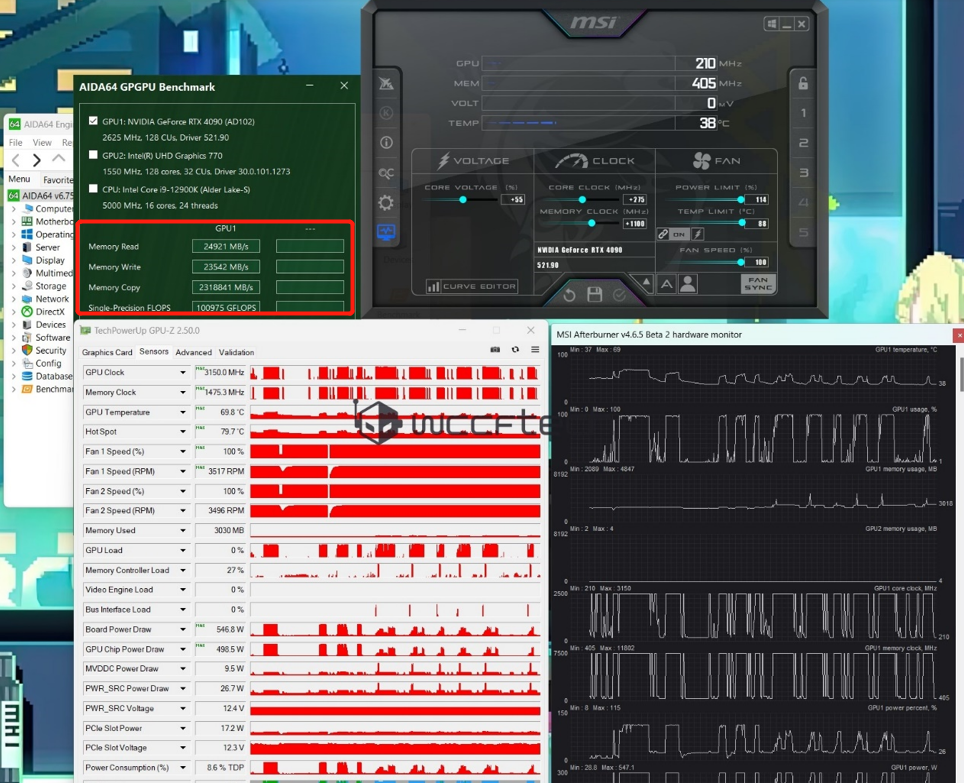Toggle the Afterburner hardware monitor icon
This screenshot has width=964, height=783.
[386, 232]
